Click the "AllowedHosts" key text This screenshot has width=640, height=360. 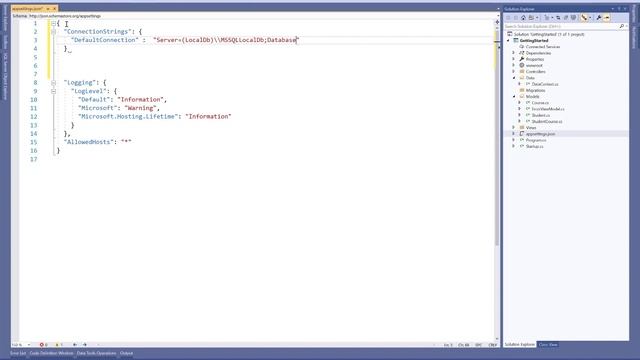click(88, 142)
